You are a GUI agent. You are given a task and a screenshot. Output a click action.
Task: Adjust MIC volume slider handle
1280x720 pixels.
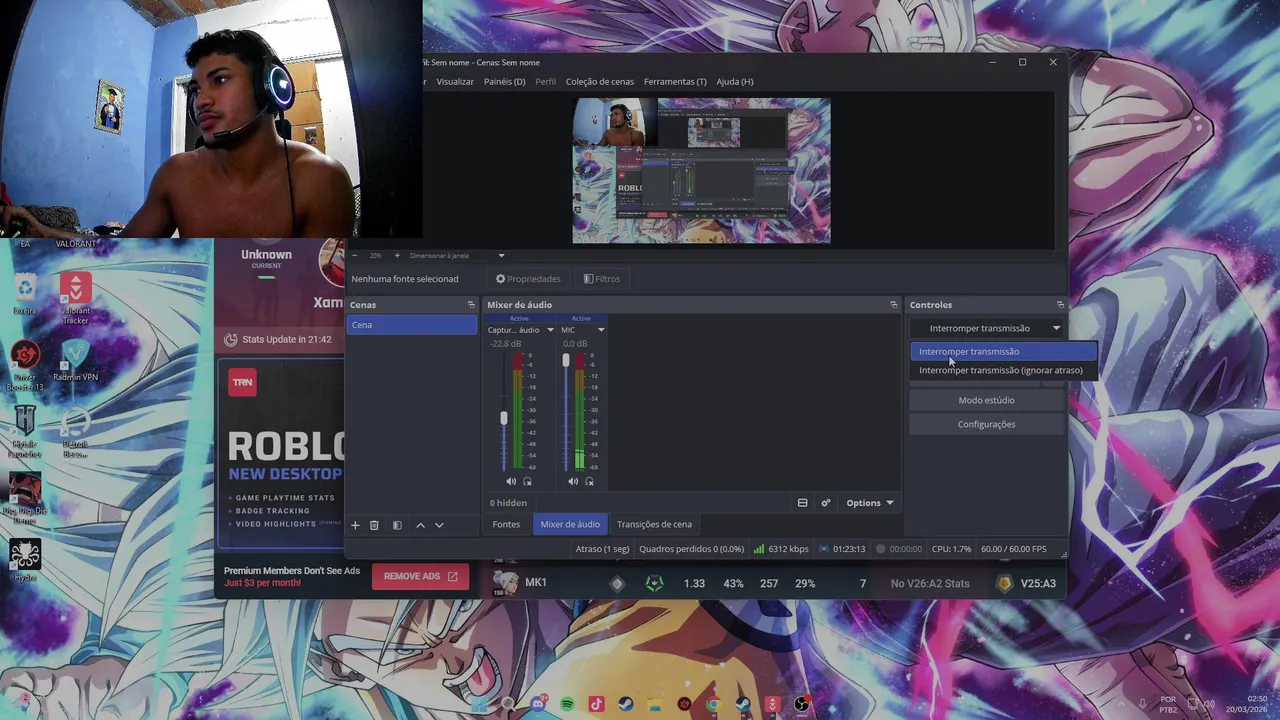tap(566, 360)
